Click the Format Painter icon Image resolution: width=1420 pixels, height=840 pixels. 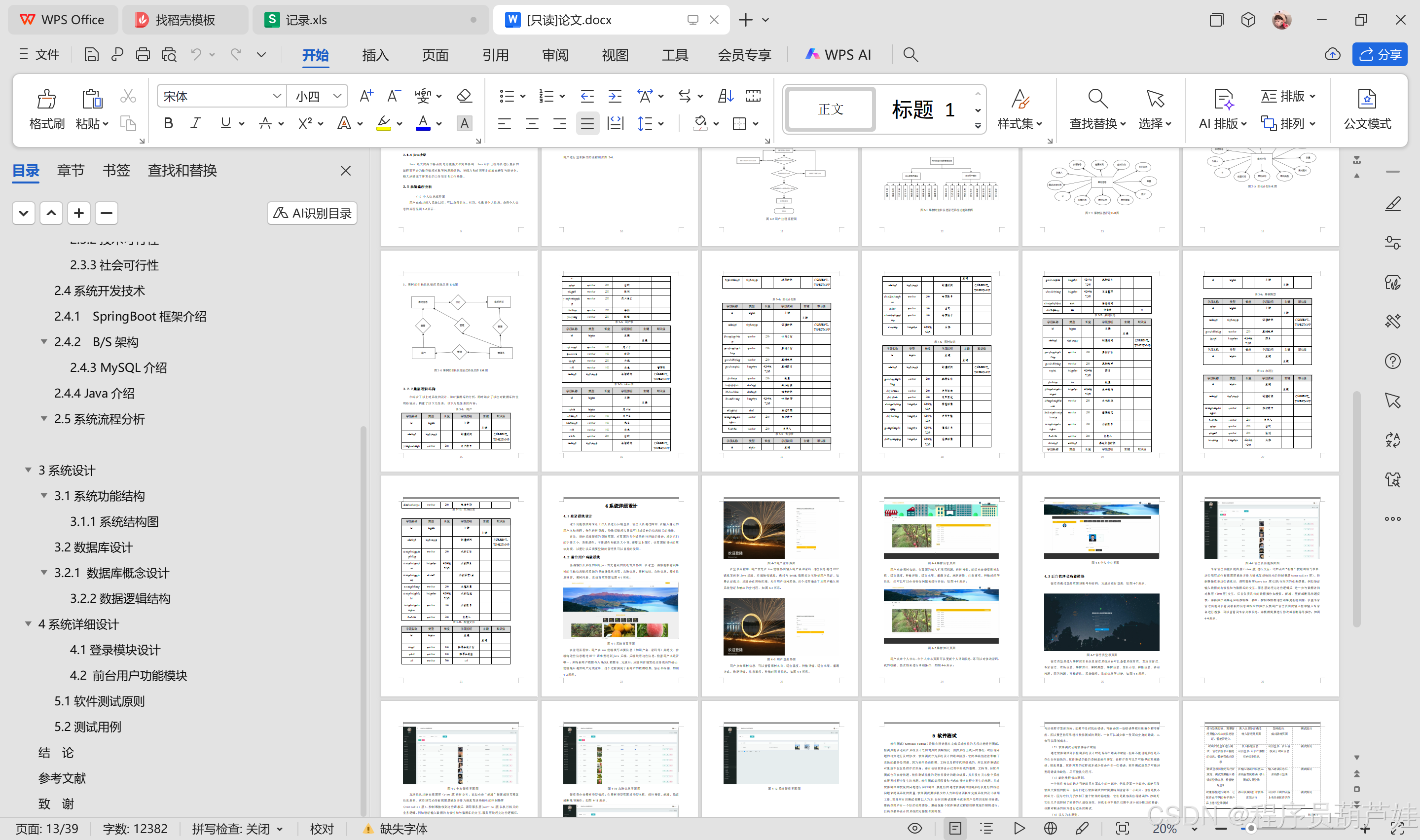[x=46, y=100]
